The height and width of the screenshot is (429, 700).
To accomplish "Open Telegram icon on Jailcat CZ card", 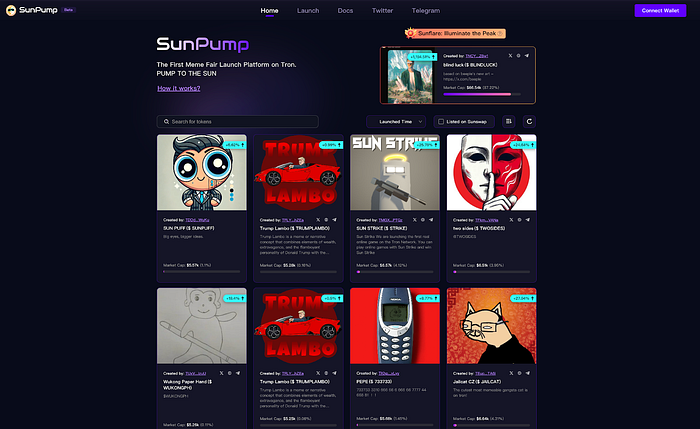I will [528, 373].
